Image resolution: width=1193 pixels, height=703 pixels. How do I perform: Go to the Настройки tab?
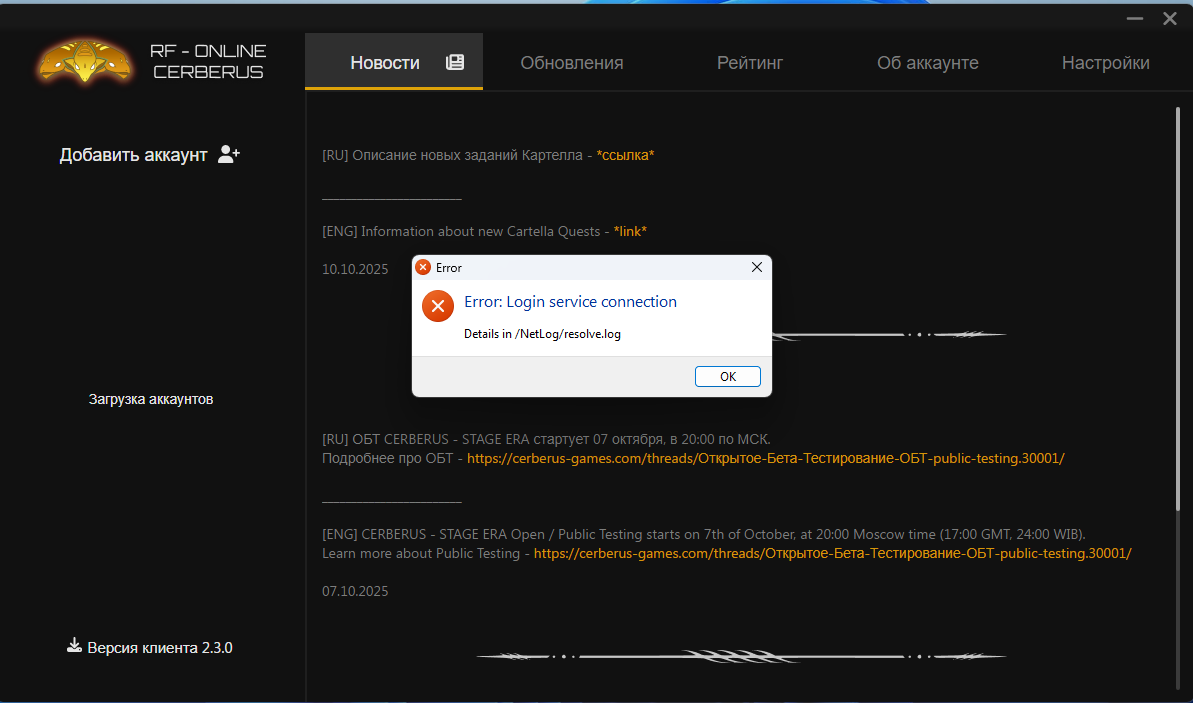point(1105,63)
